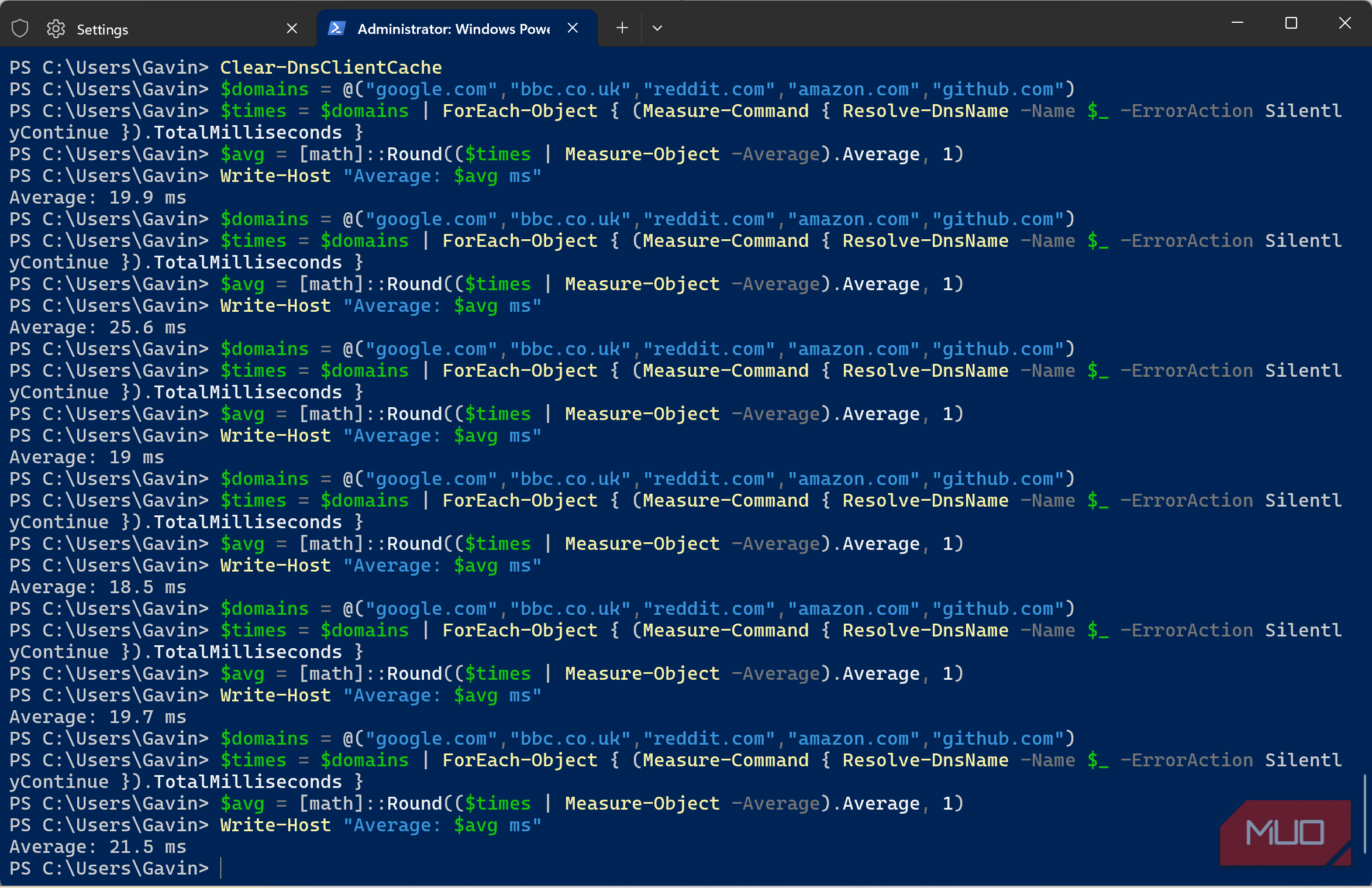
Task: Minimize the Terminal window
Action: point(1237,23)
